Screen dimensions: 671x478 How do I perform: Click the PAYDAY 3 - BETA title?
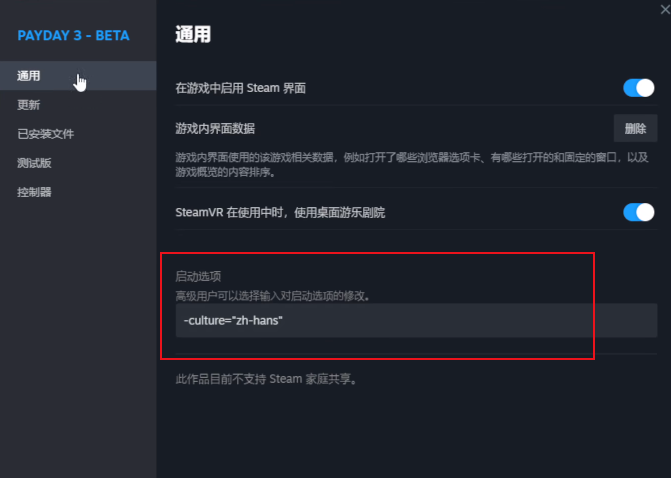coord(73,36)
